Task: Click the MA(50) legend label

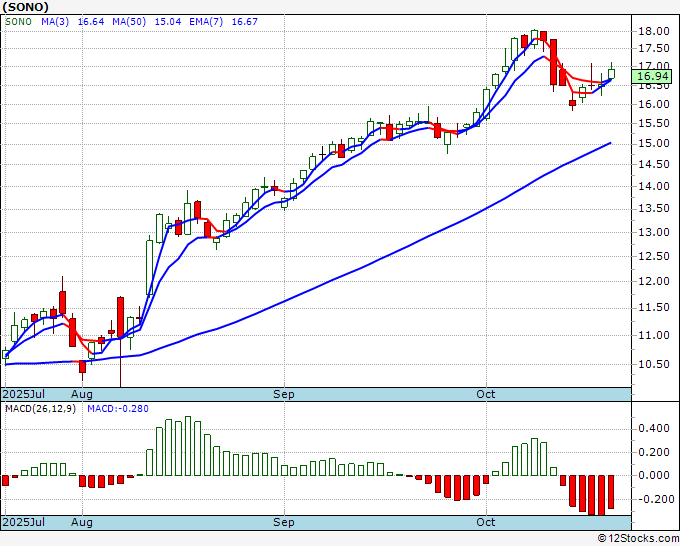Action: pos(129,22)
